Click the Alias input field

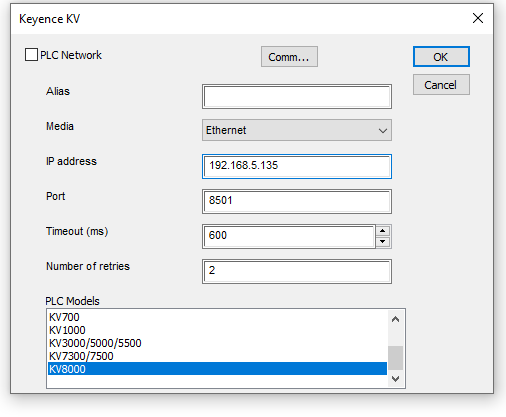click(x=297, y=97)
